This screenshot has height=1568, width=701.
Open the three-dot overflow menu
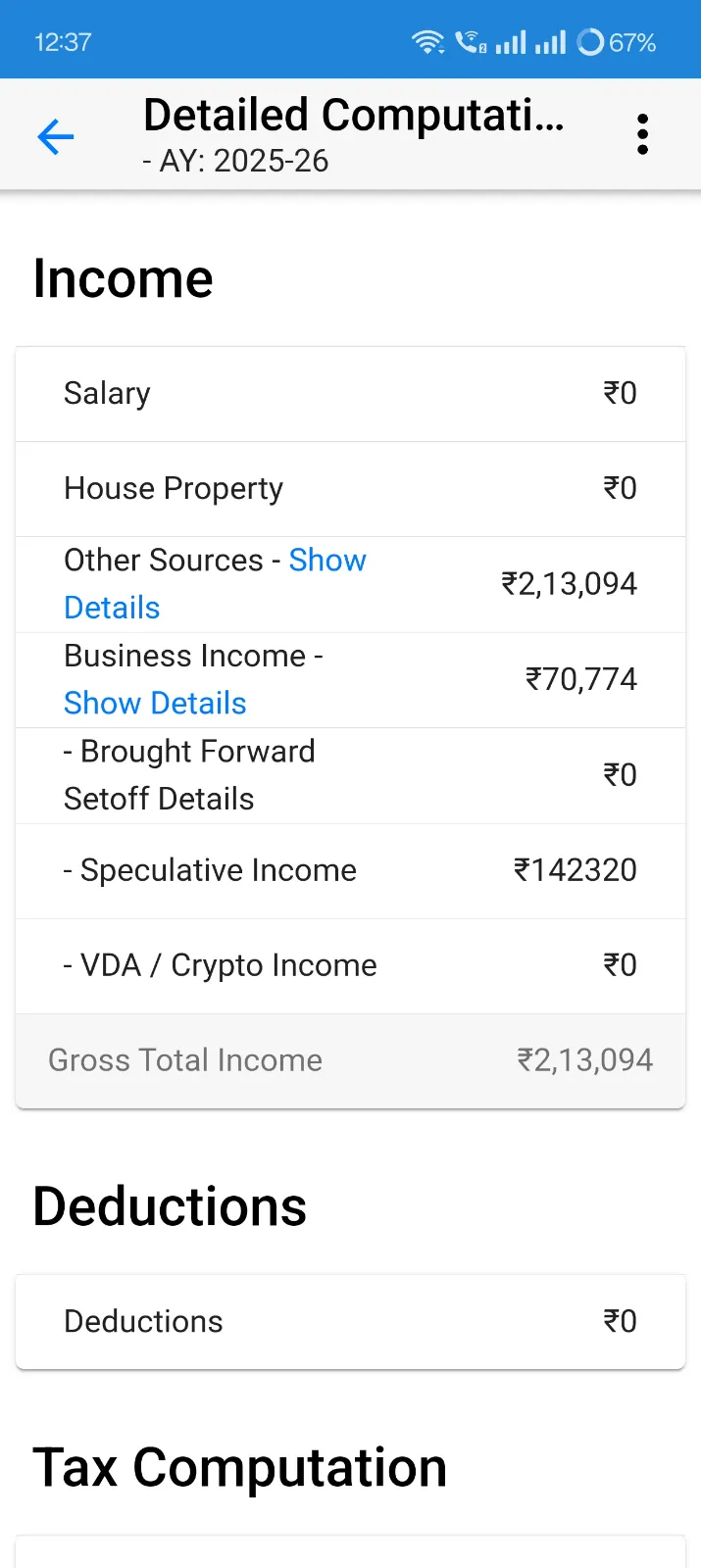coord(642,134)
